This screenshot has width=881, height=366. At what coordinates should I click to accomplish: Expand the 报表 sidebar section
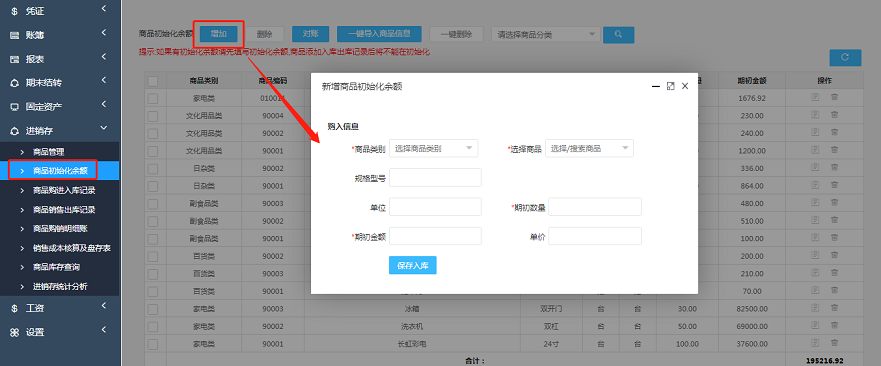tap(60, 58)
